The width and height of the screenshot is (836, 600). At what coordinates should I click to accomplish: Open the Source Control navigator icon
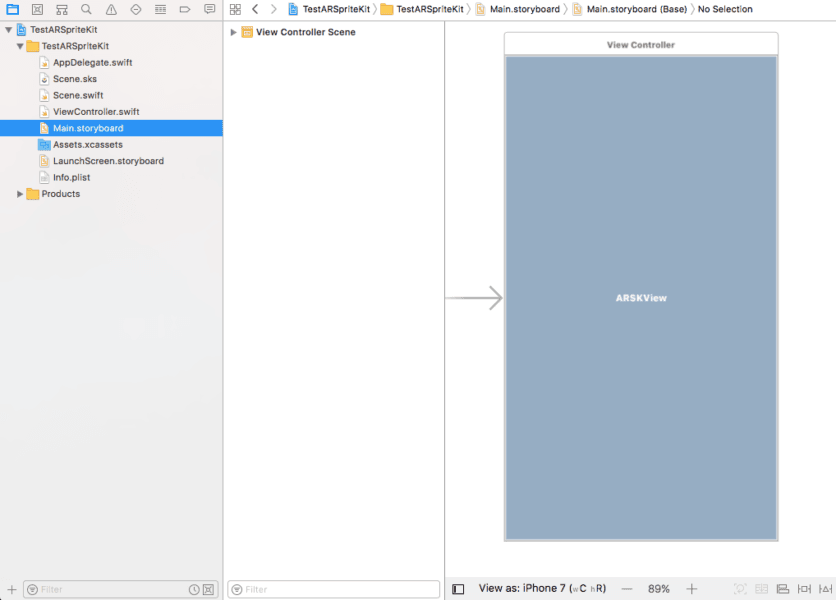coord(37,9)
